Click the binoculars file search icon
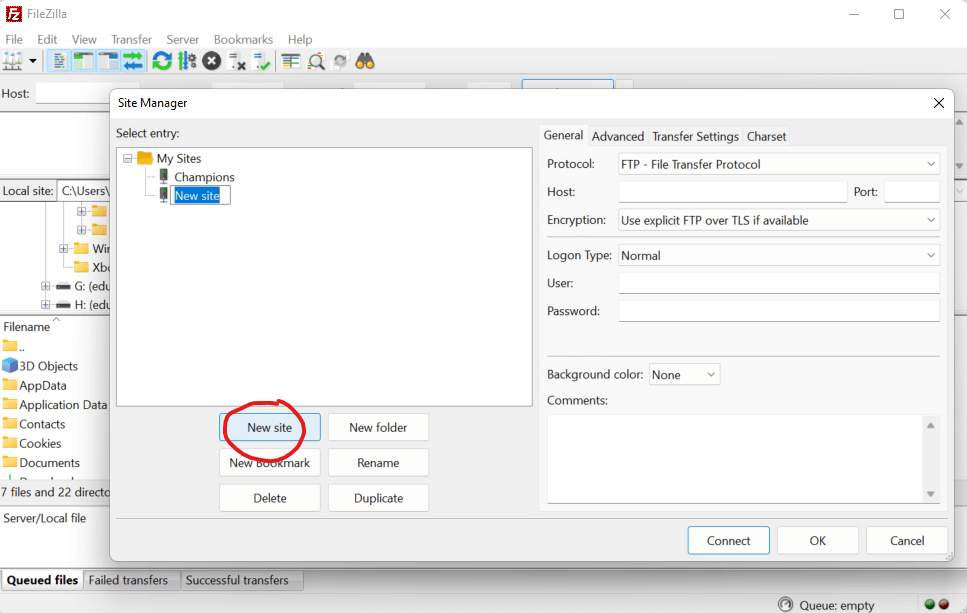The image size is (967, 613). 365,61
